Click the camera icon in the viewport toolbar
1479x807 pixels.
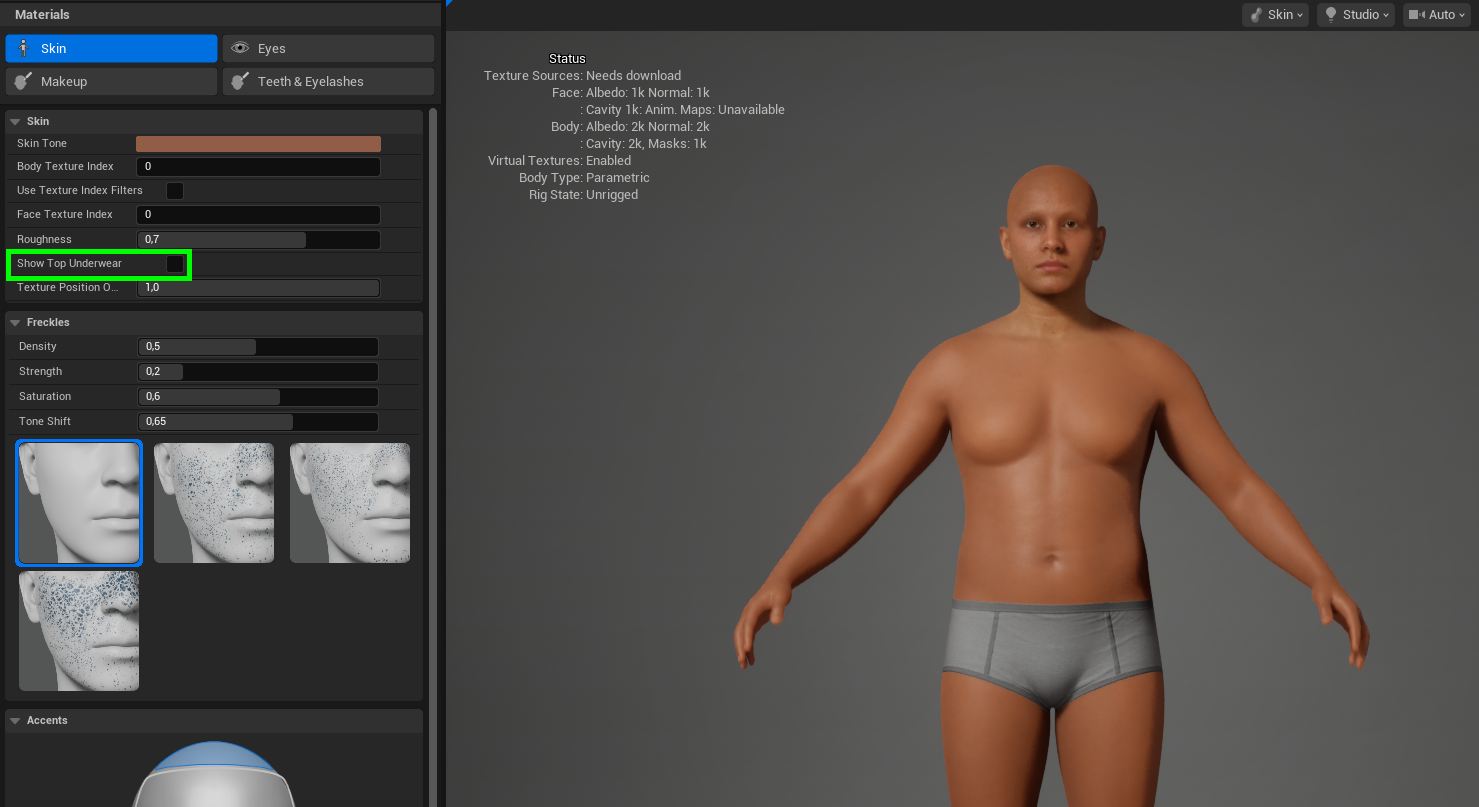click(1416, 15)
